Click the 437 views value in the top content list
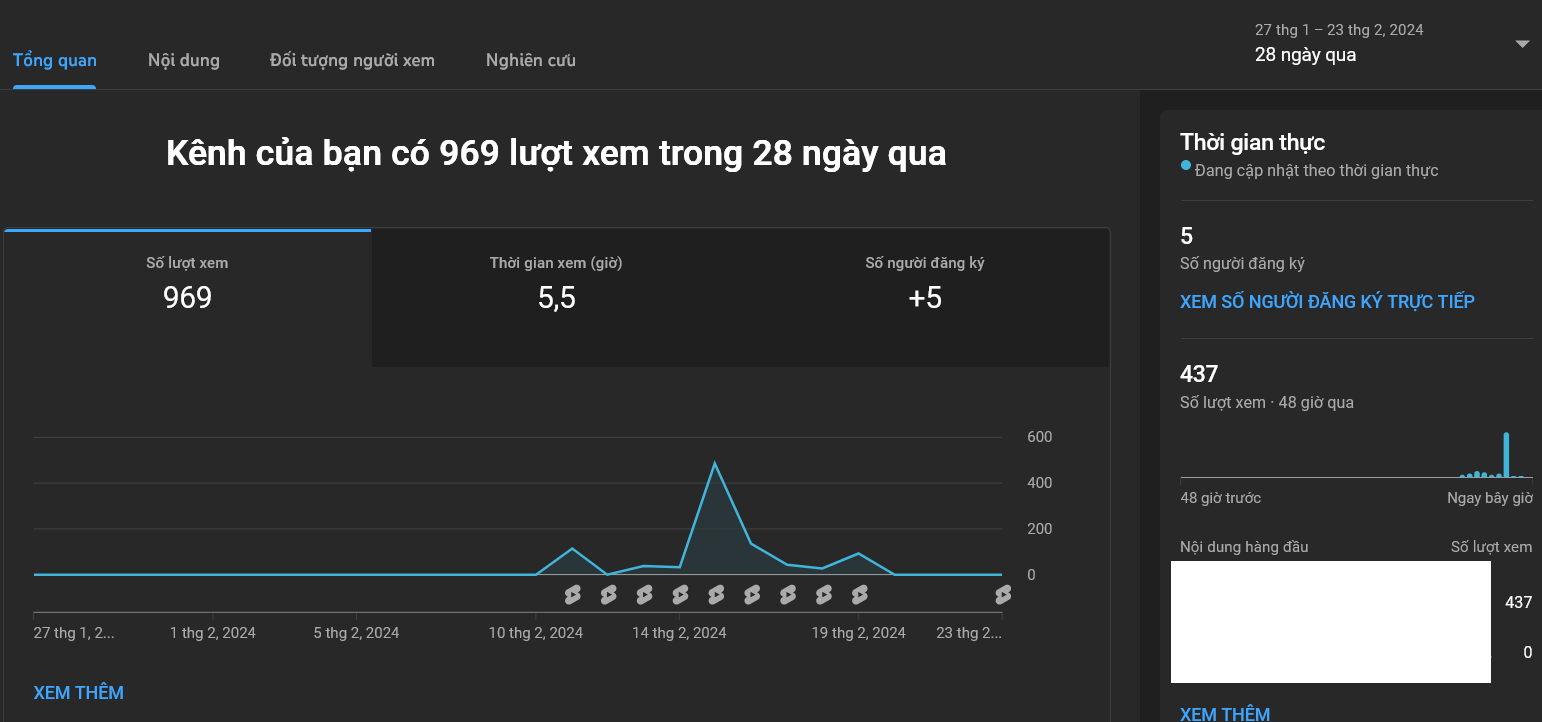 click(1519, 602)
